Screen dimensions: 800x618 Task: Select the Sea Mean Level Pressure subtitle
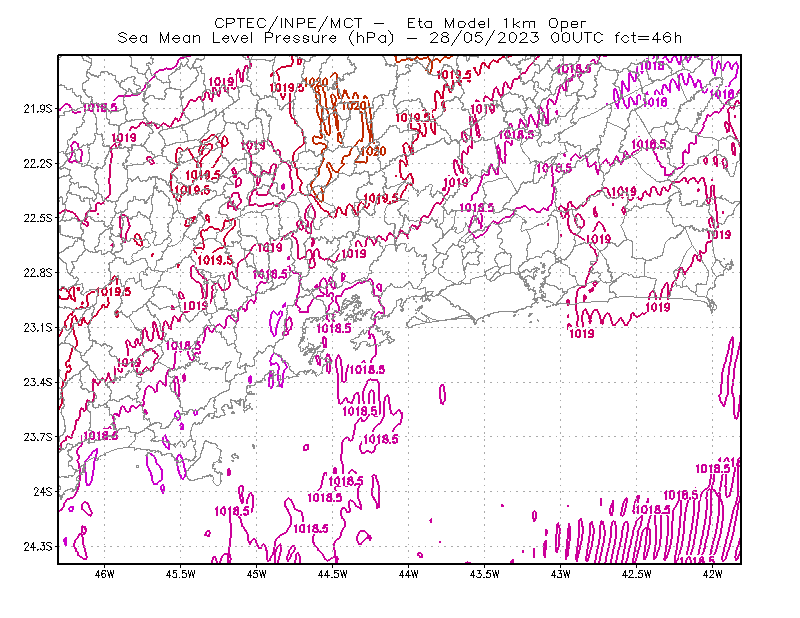point(399,38)
